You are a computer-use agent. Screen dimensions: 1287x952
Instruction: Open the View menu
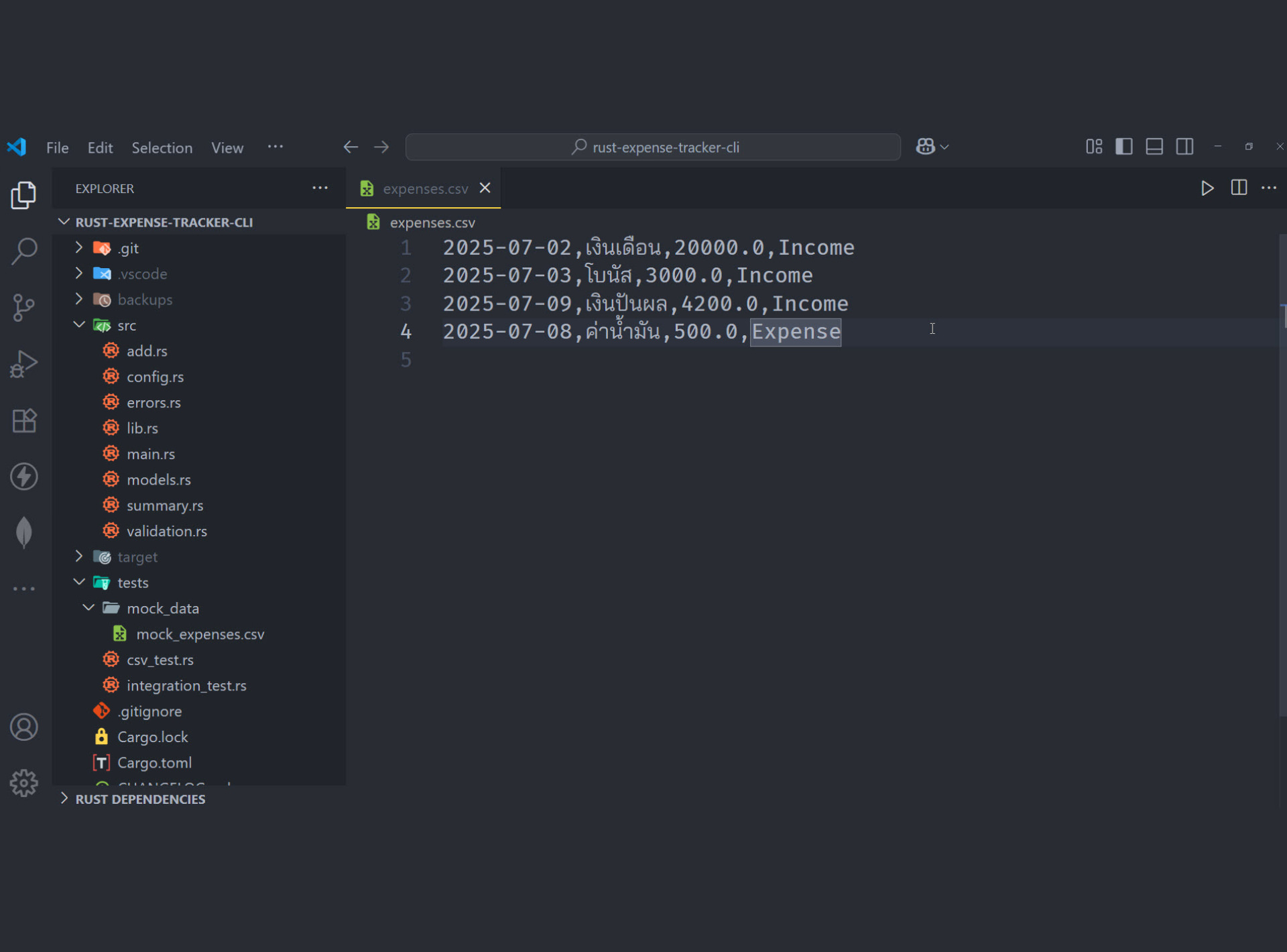tap(227, 147)
